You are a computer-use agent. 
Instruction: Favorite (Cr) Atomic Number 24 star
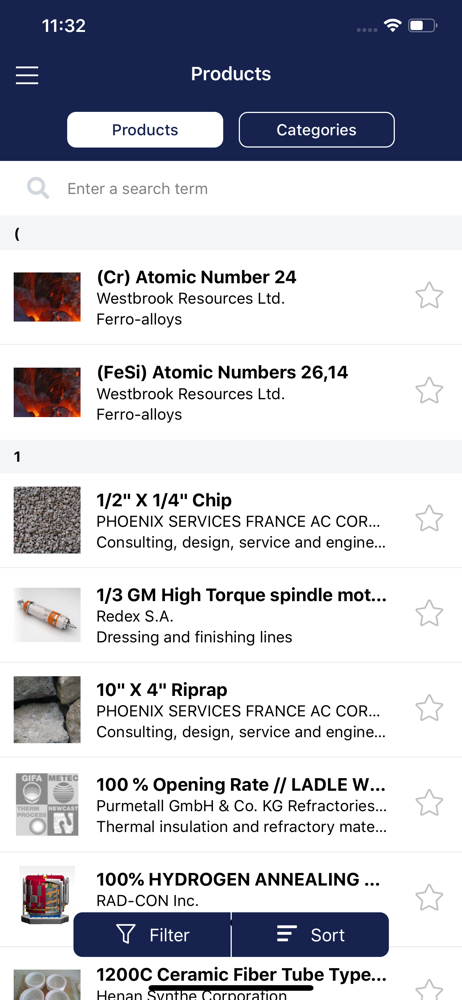[429, 296]
